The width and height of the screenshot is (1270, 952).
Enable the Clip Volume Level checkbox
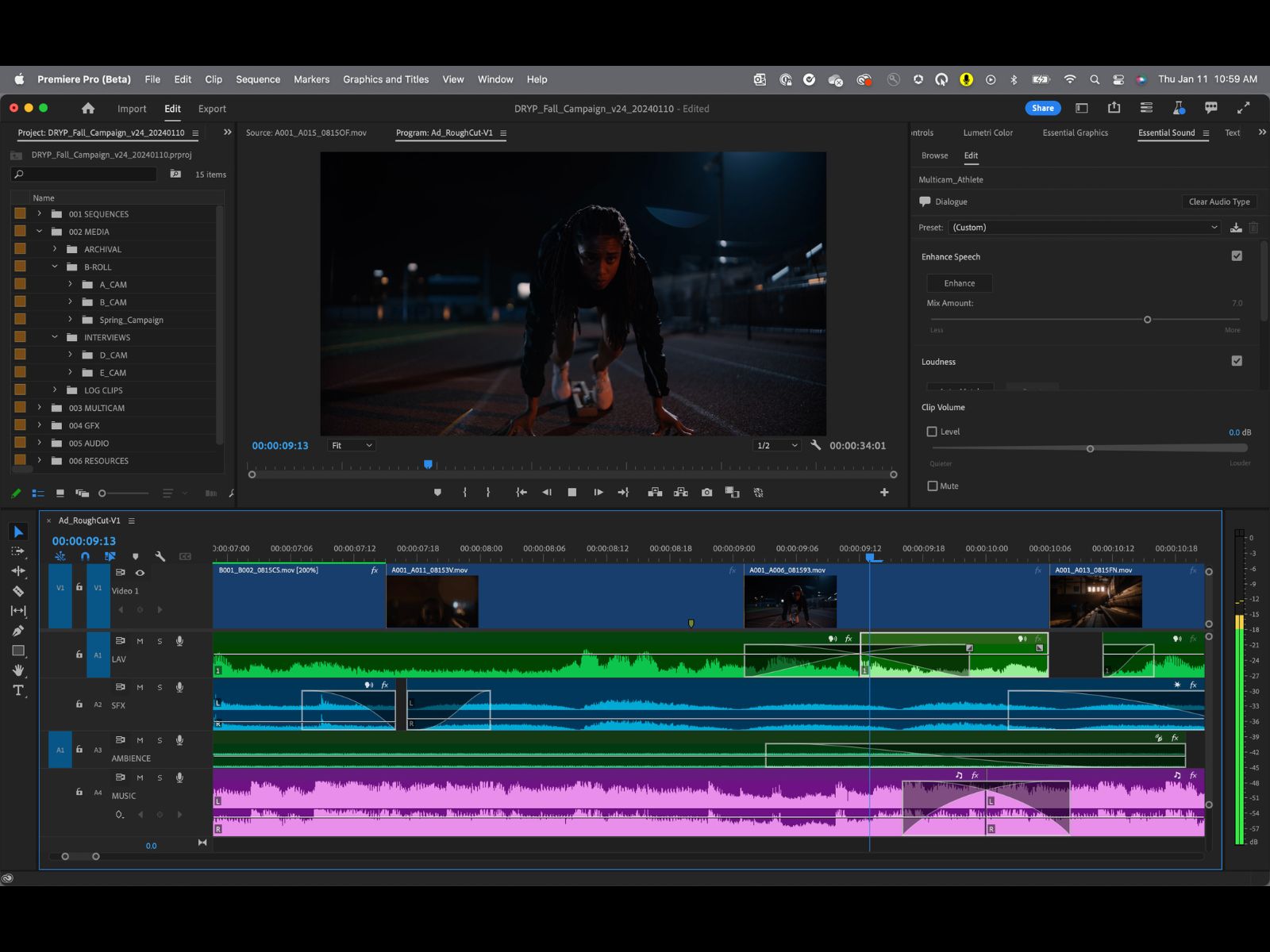[932, 432]
